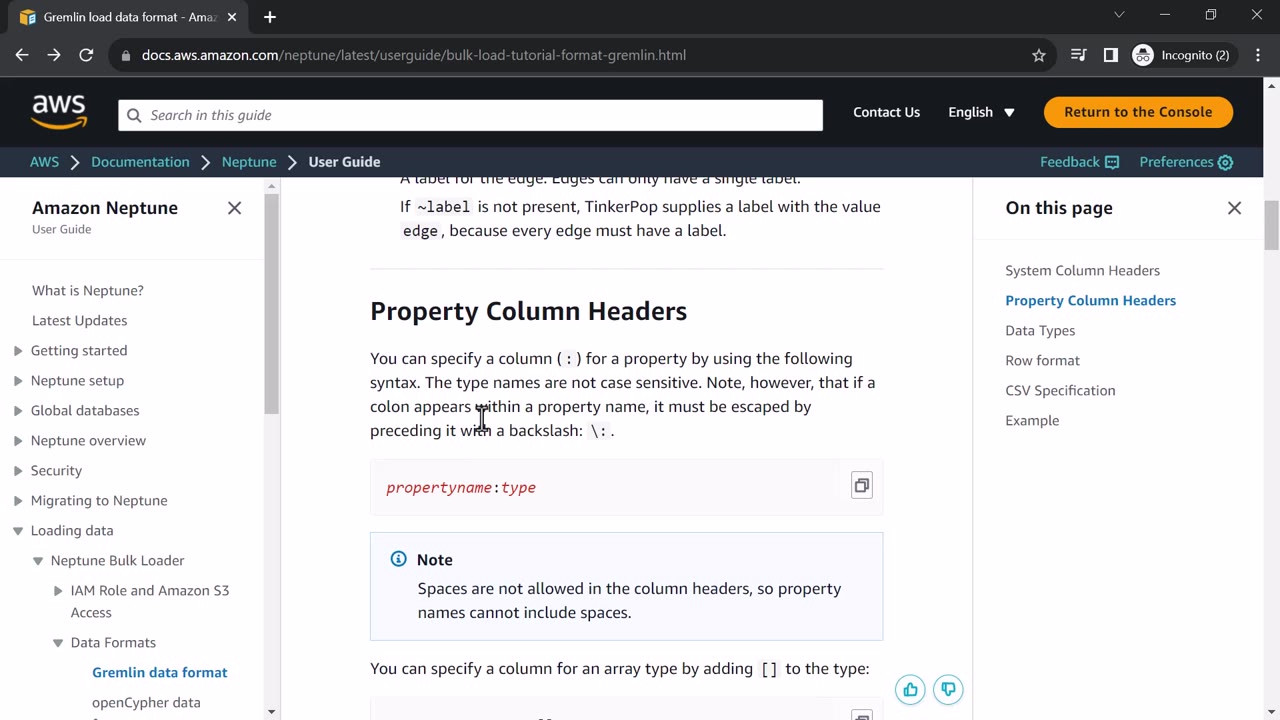Image resolution: width=1280 pixels, height=720 pixels.
Task: Select Gremlin data format in sidebar
Action: (x=160, y=672)
